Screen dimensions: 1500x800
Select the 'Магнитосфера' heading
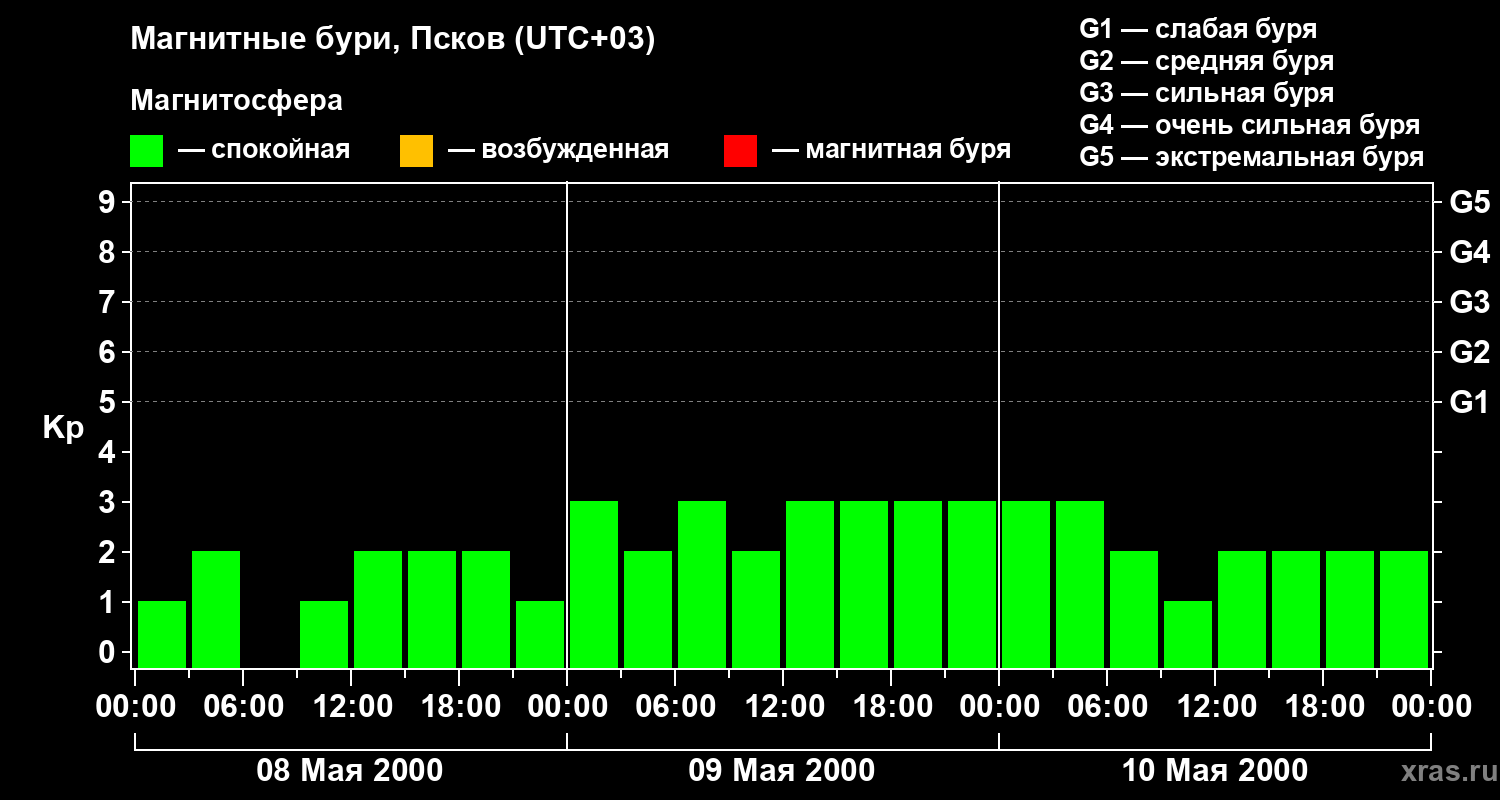coord(237,101)
